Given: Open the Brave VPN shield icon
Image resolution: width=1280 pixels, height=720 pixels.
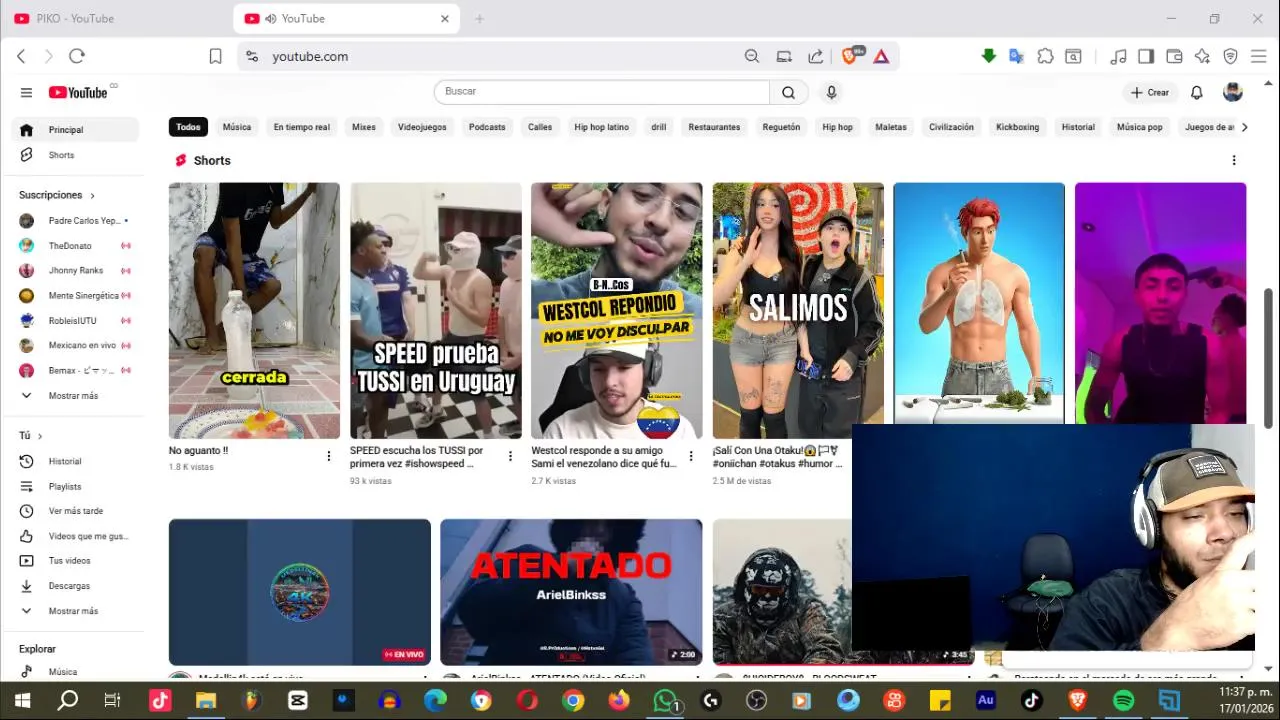Looking at the screenshot, I should point(1231,56).
